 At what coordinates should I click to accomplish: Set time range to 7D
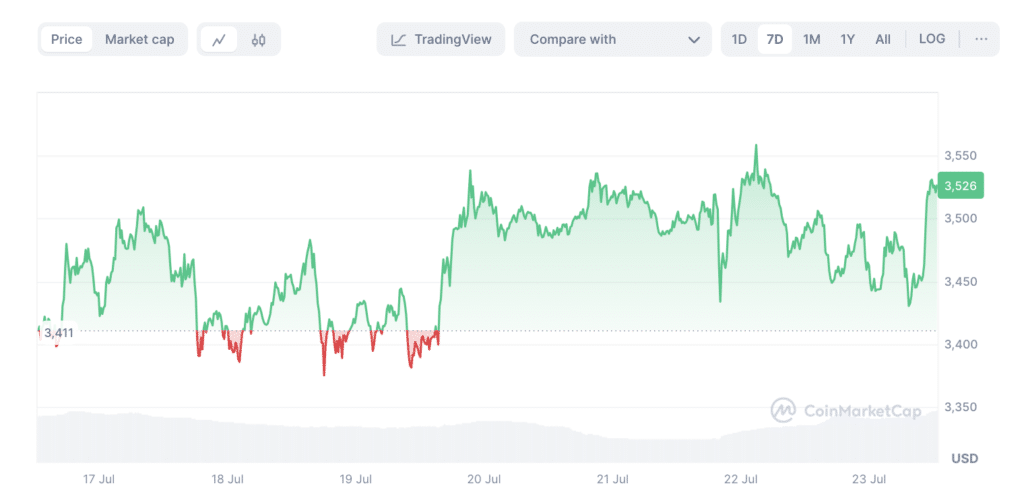[774, 40]
